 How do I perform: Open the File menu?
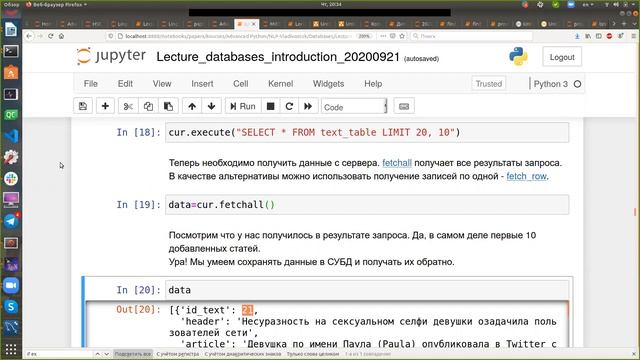[x=91, y=84]
